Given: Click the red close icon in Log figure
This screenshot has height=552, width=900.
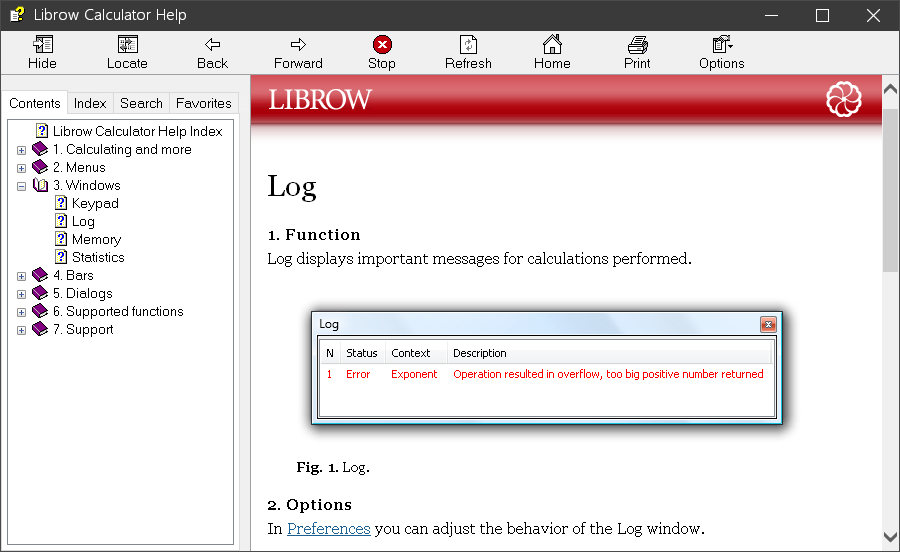Looking at the screenshot, I should (768, 325).
